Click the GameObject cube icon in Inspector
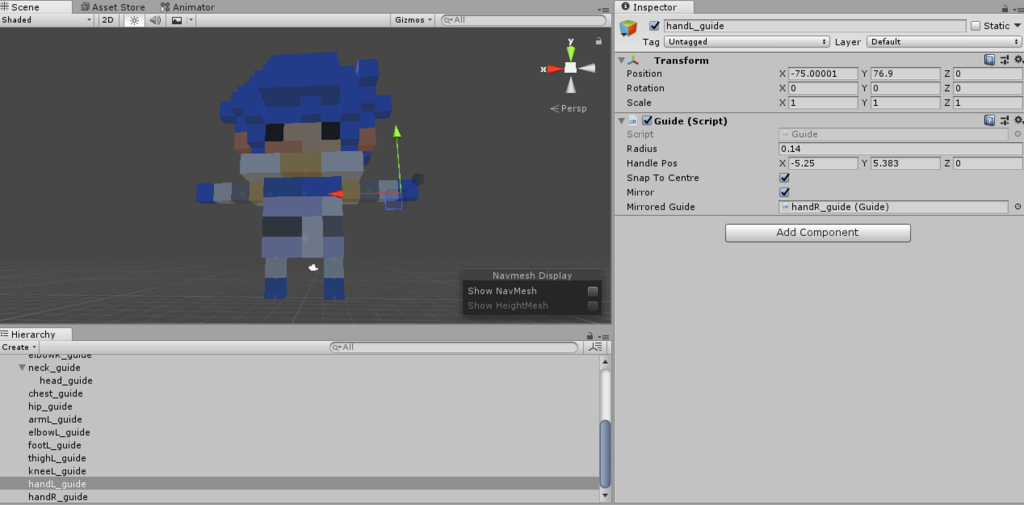Image resolution: width=1024 pixels, height=505 pixels. pyautogui.click(x=628, y=27)
